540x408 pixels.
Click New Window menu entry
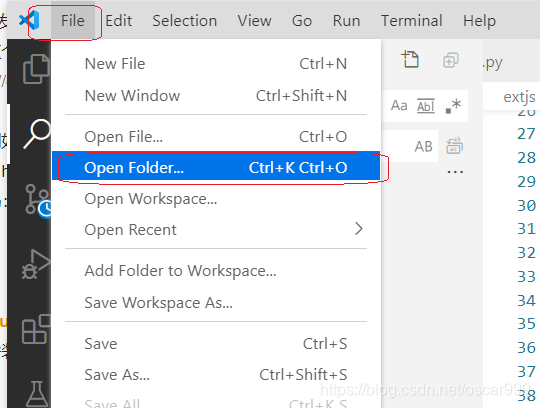[x=216, y=95]
